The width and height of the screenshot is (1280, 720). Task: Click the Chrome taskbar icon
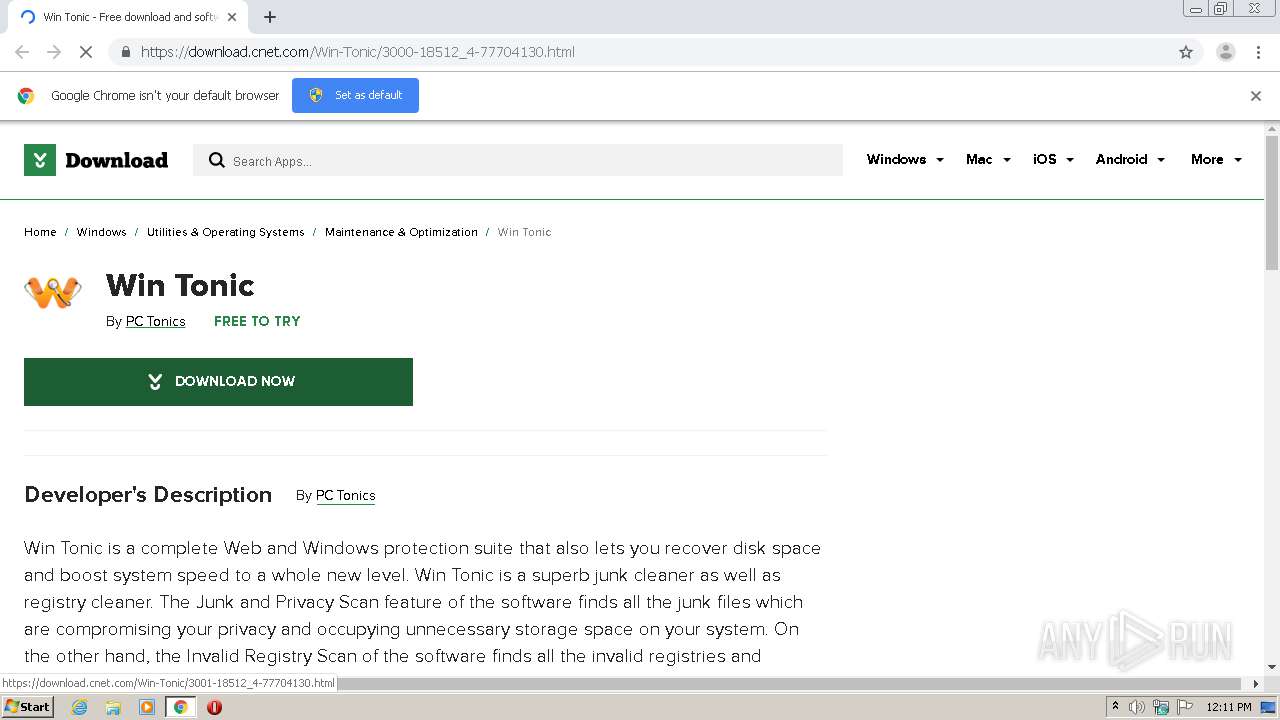click(180, 707)
